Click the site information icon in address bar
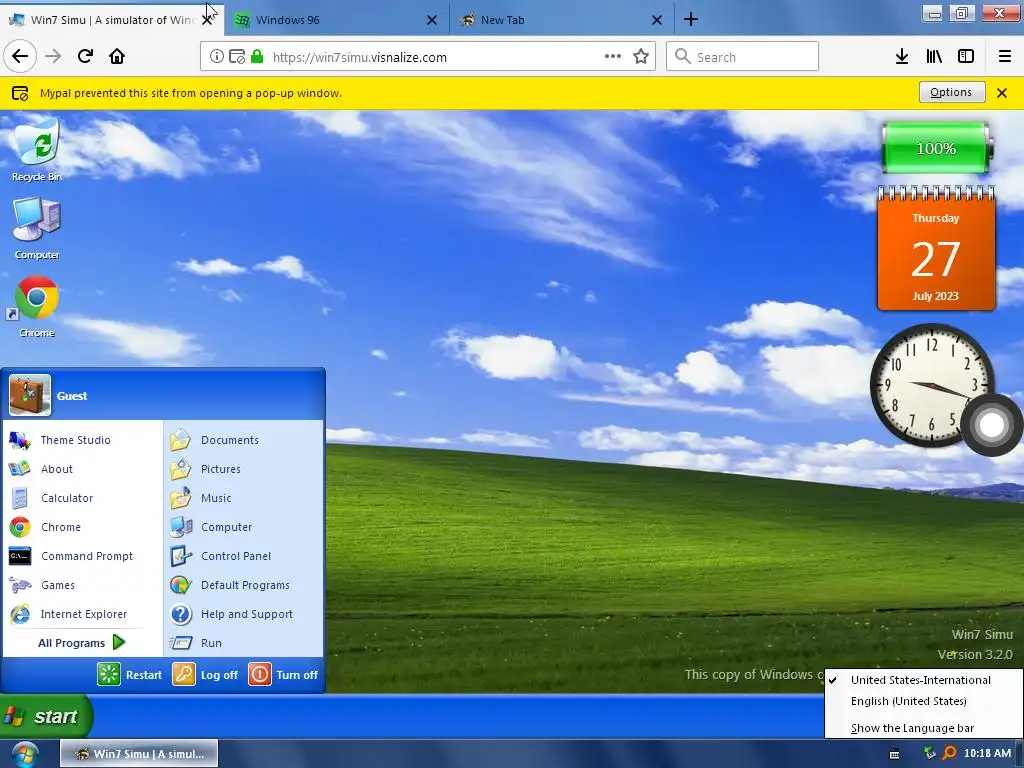Image resolution: width=1024 pixels, height=768 pixels. click(216, 57)
